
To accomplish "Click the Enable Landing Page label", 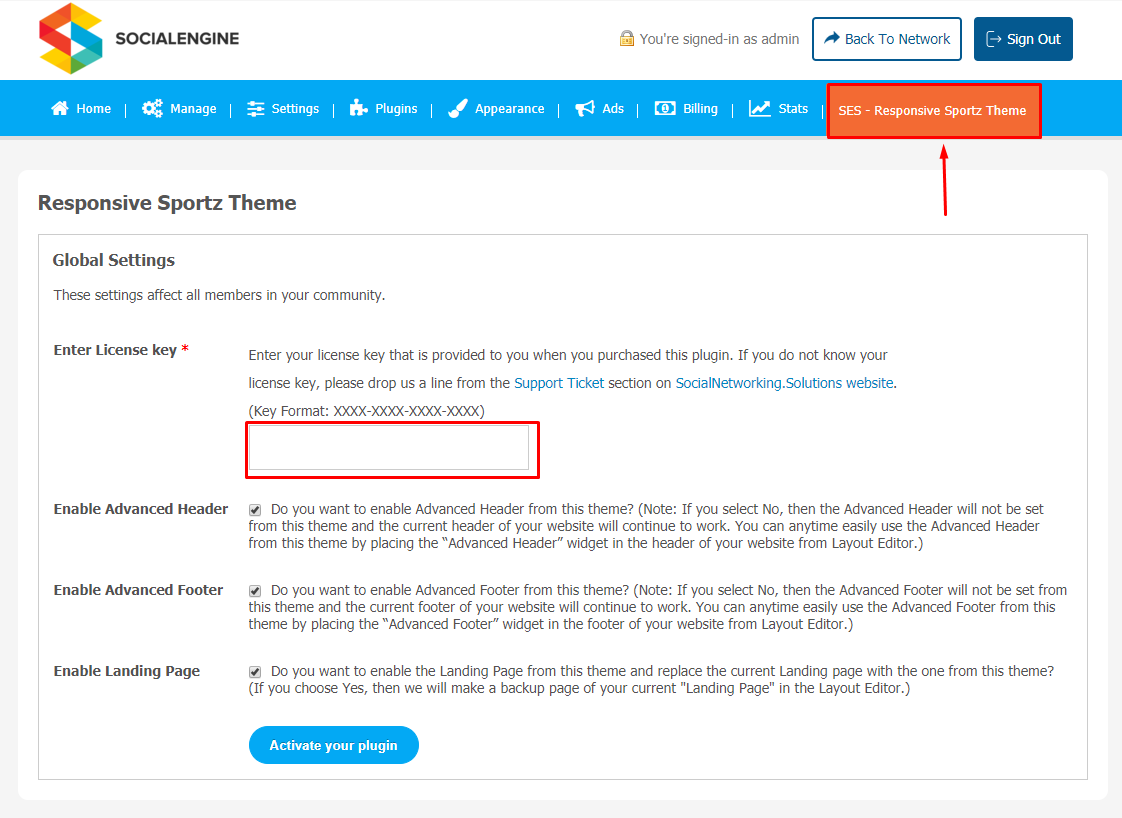I will point(127,671).
